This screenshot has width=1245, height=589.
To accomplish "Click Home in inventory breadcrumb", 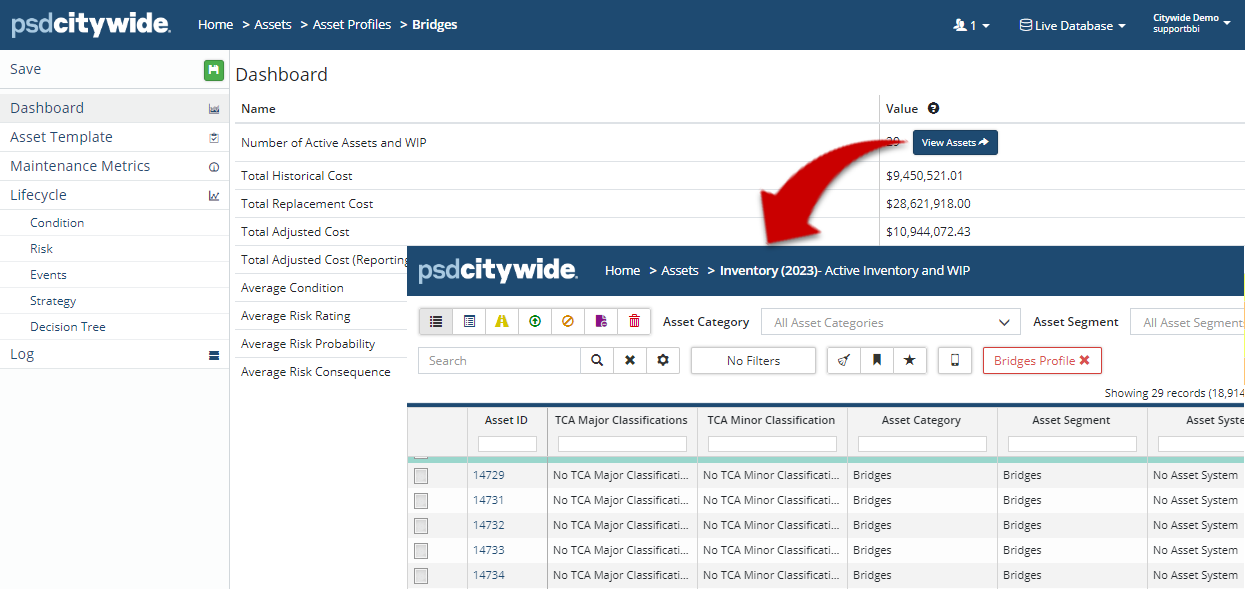I will [x=622, y=271].
